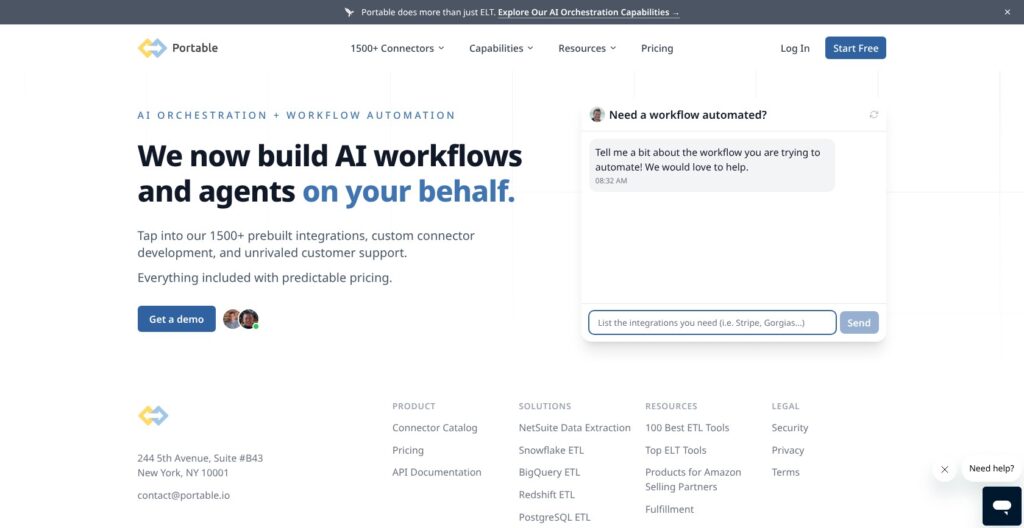Open the footer Pricing link under Product
Viewport: 1024px width, 528px height.
(408, 450)
